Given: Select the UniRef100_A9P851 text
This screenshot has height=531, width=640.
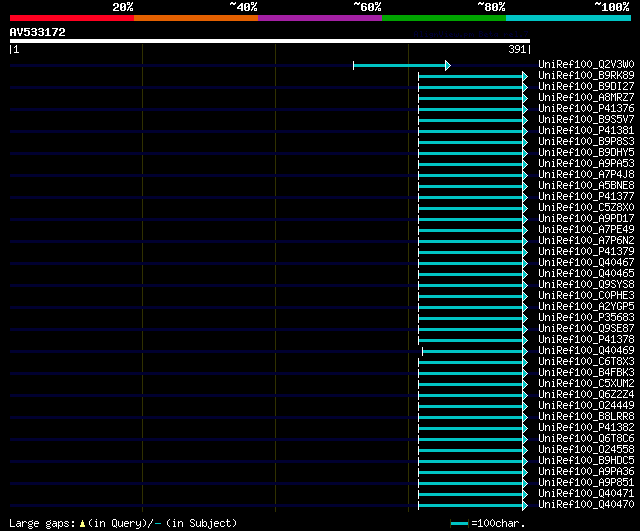Looking at the screenshot, I should [x=586, y=483].
